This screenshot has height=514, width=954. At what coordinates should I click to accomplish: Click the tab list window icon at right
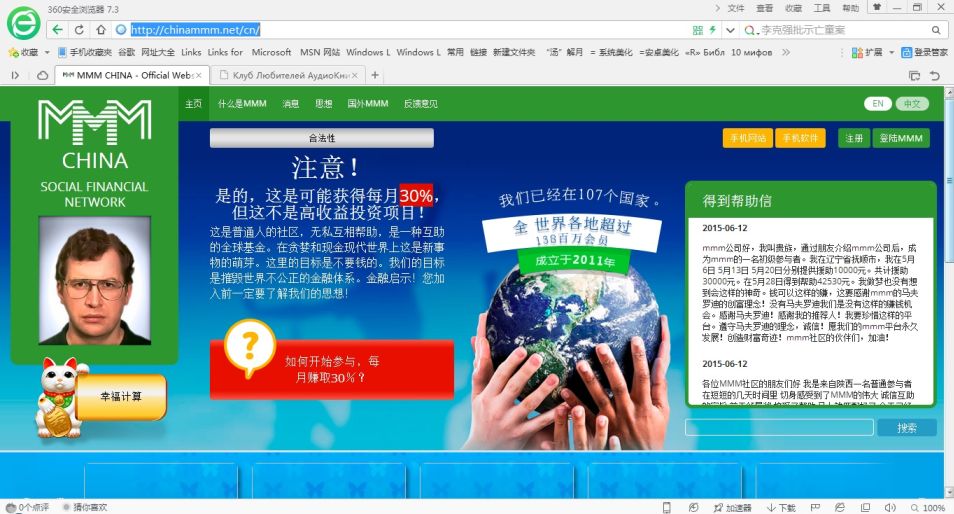914,75
